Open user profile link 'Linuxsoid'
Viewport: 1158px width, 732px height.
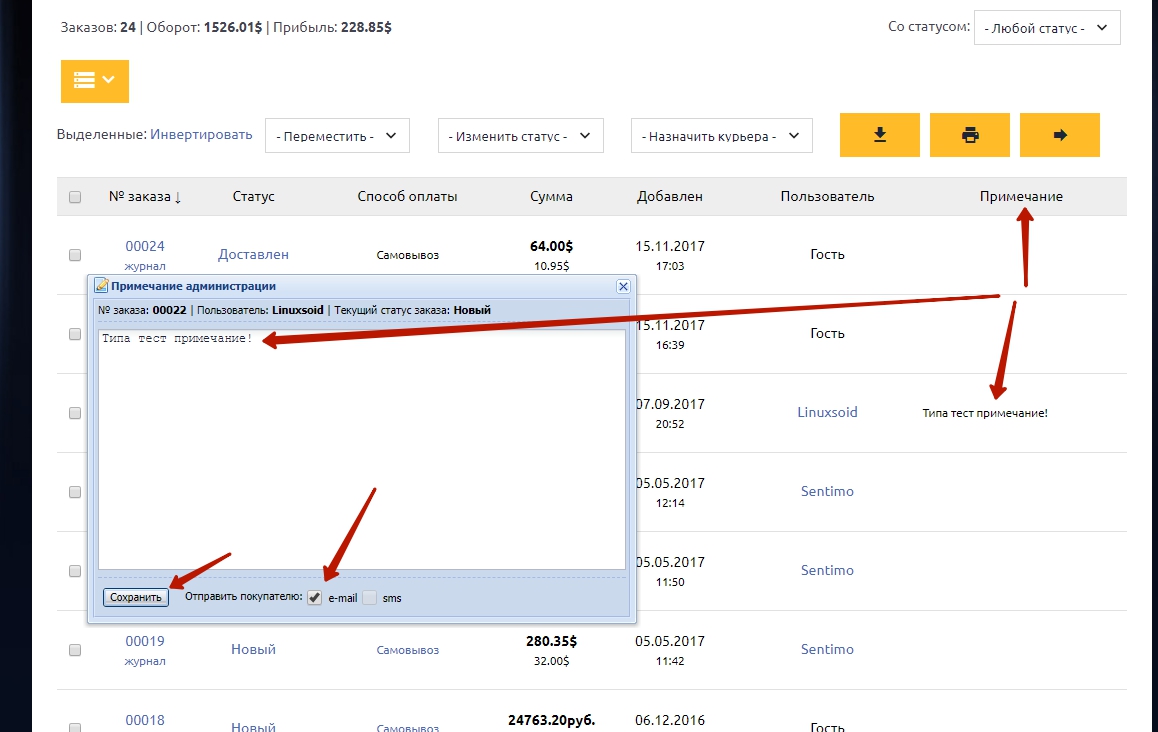pos(827,412)
